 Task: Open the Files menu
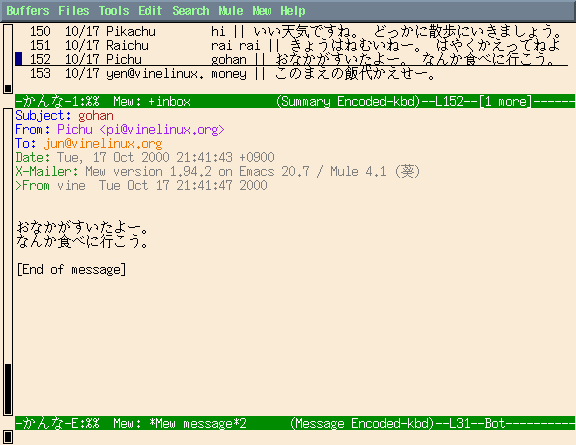[x=73, y=11]
